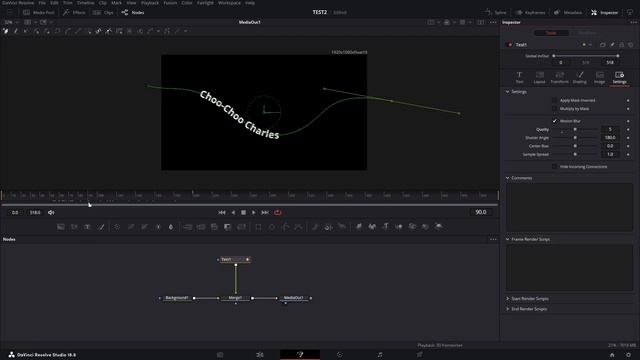This screenshot has width=640, height=360.
Task: Go to first frame button
Action: (222, 213)
